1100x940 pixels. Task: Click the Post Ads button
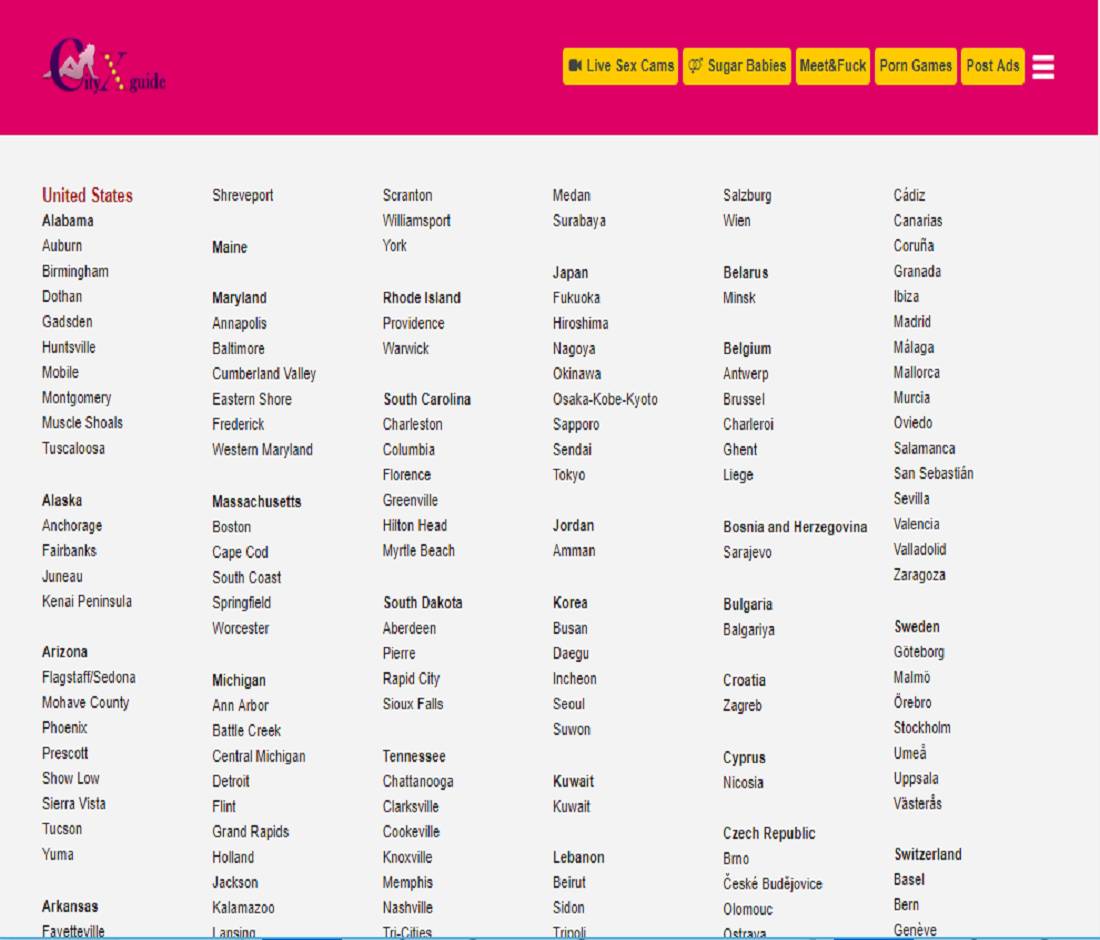[992, 66]
